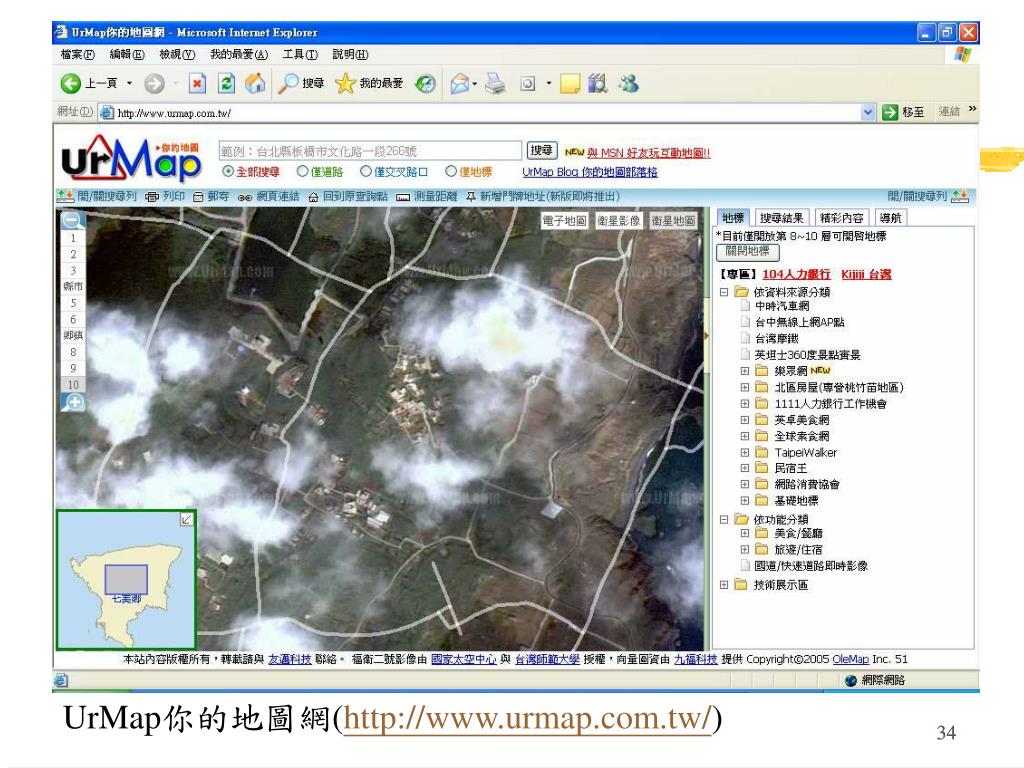Select 僅道路 radio button
This screenshot has width=1024, height=768.
tap(302, 172)
